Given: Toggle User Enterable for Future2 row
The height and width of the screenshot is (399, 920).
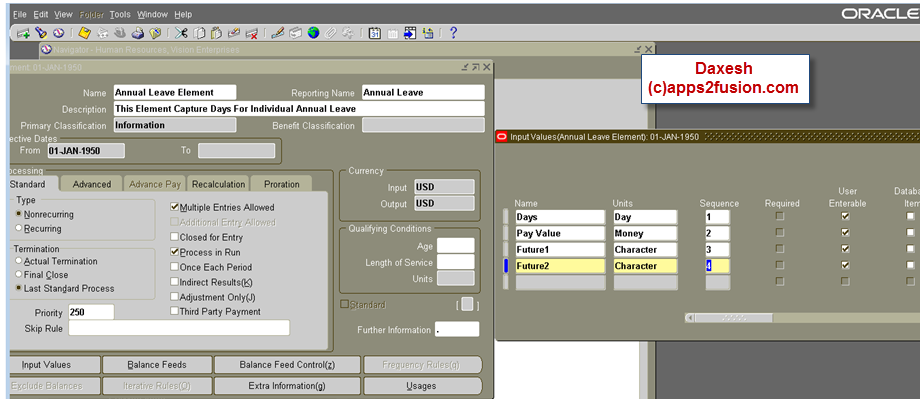Looking at the screenshot, I should click(x=845, y=265).
